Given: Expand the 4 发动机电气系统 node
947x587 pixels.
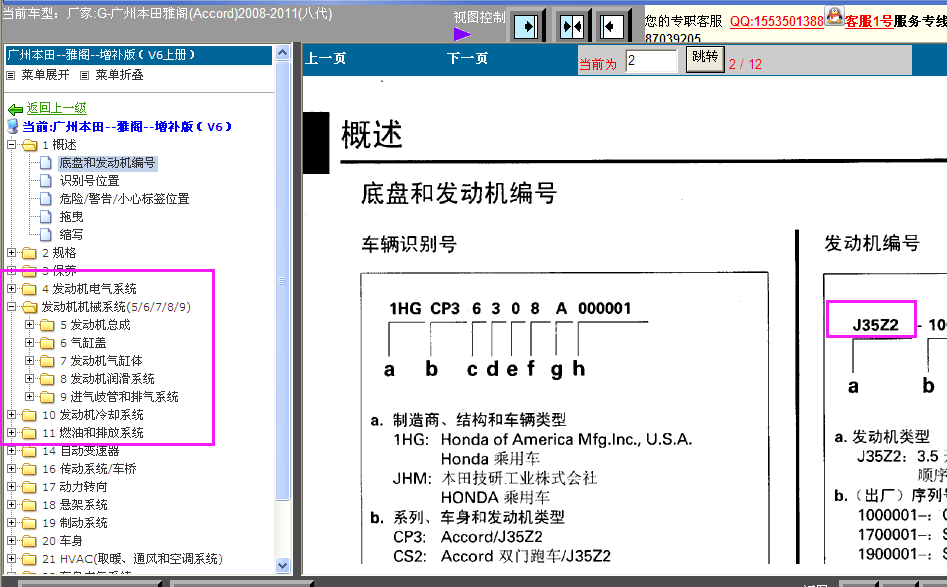Looking at the screenshot, I should (x=11, y=289).
